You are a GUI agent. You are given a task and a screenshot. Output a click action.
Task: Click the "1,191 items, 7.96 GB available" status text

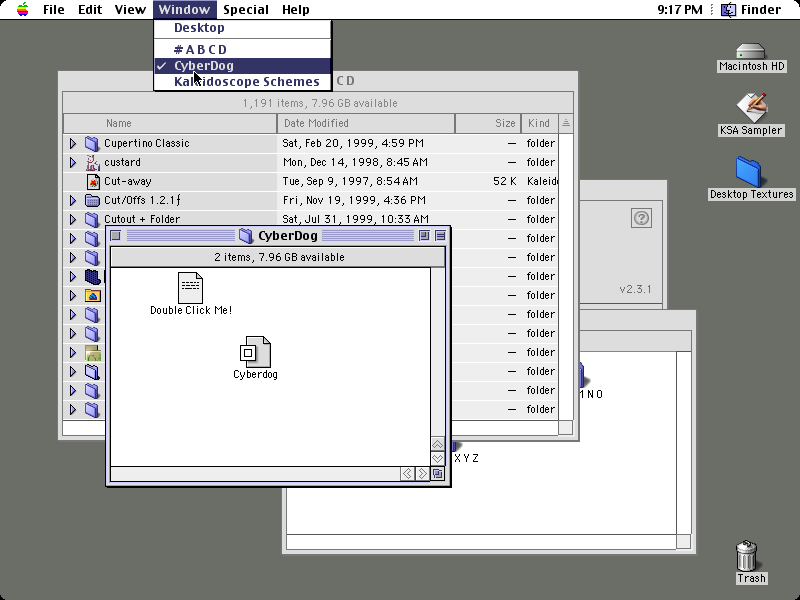pos(320,103)
